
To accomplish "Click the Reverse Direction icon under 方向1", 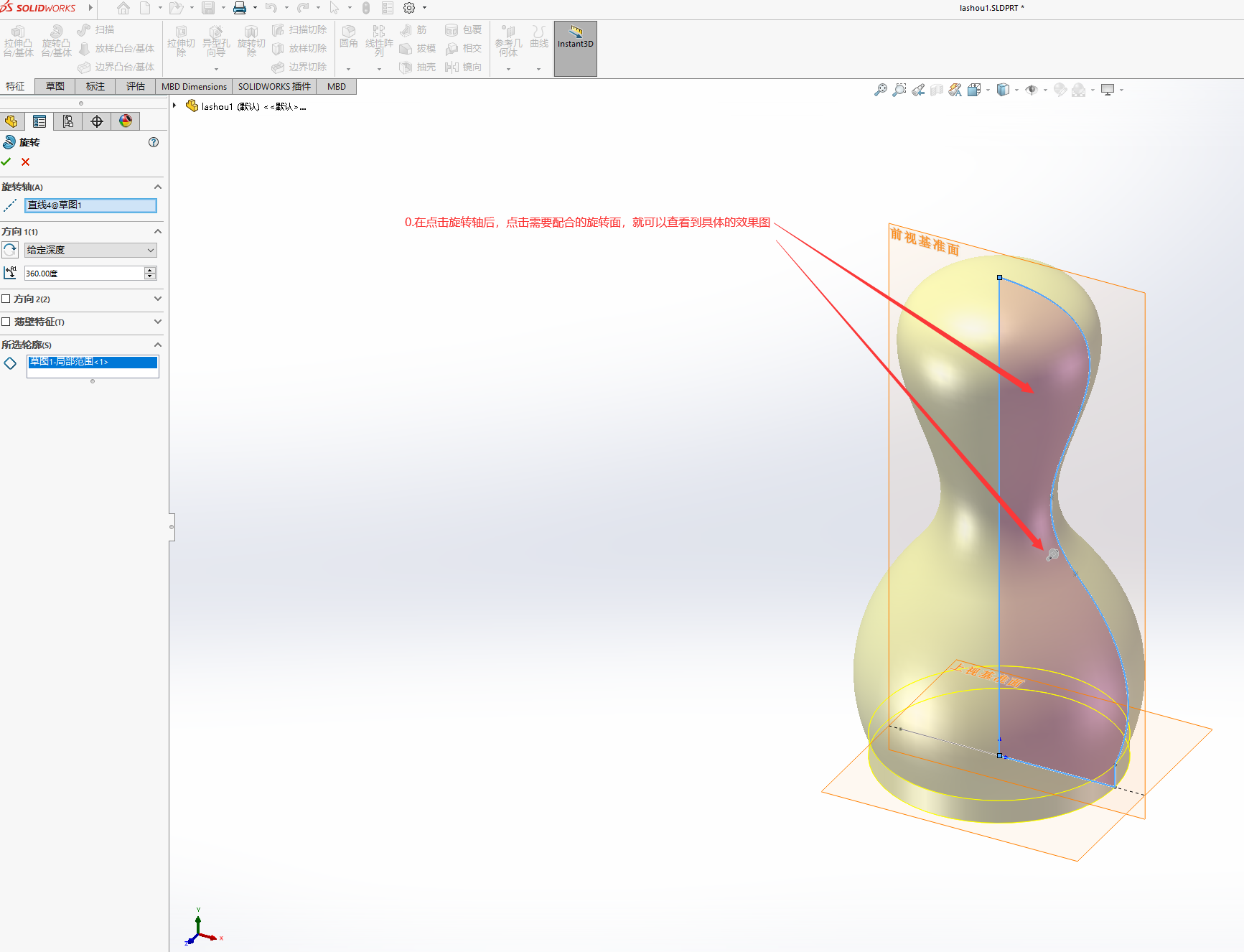I will [10, 250].
